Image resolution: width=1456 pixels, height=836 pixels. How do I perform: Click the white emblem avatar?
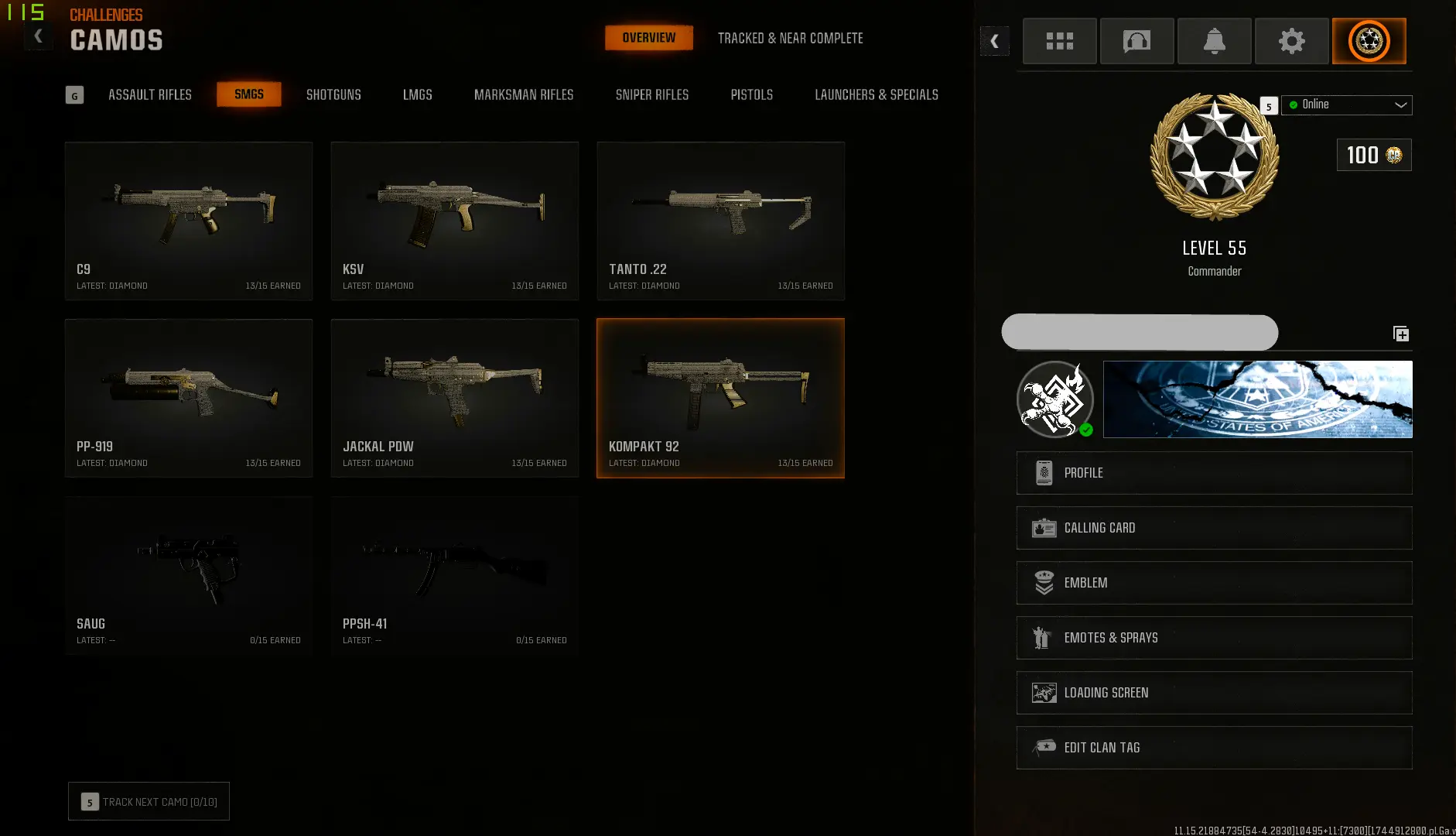coord(1054,399)
